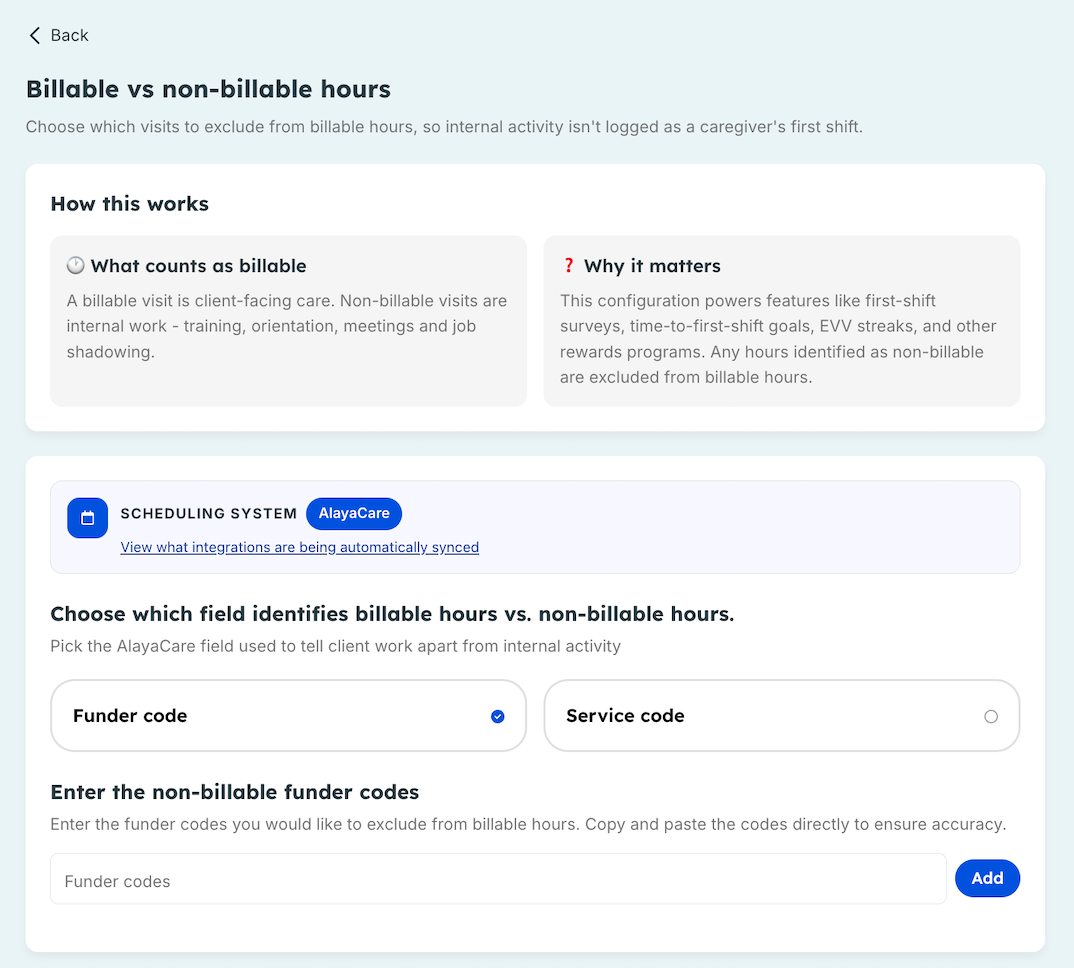This screenshot has width=1074, height=968.
Task: Open the view automatically synced integrations link
Action: point(299,547)
